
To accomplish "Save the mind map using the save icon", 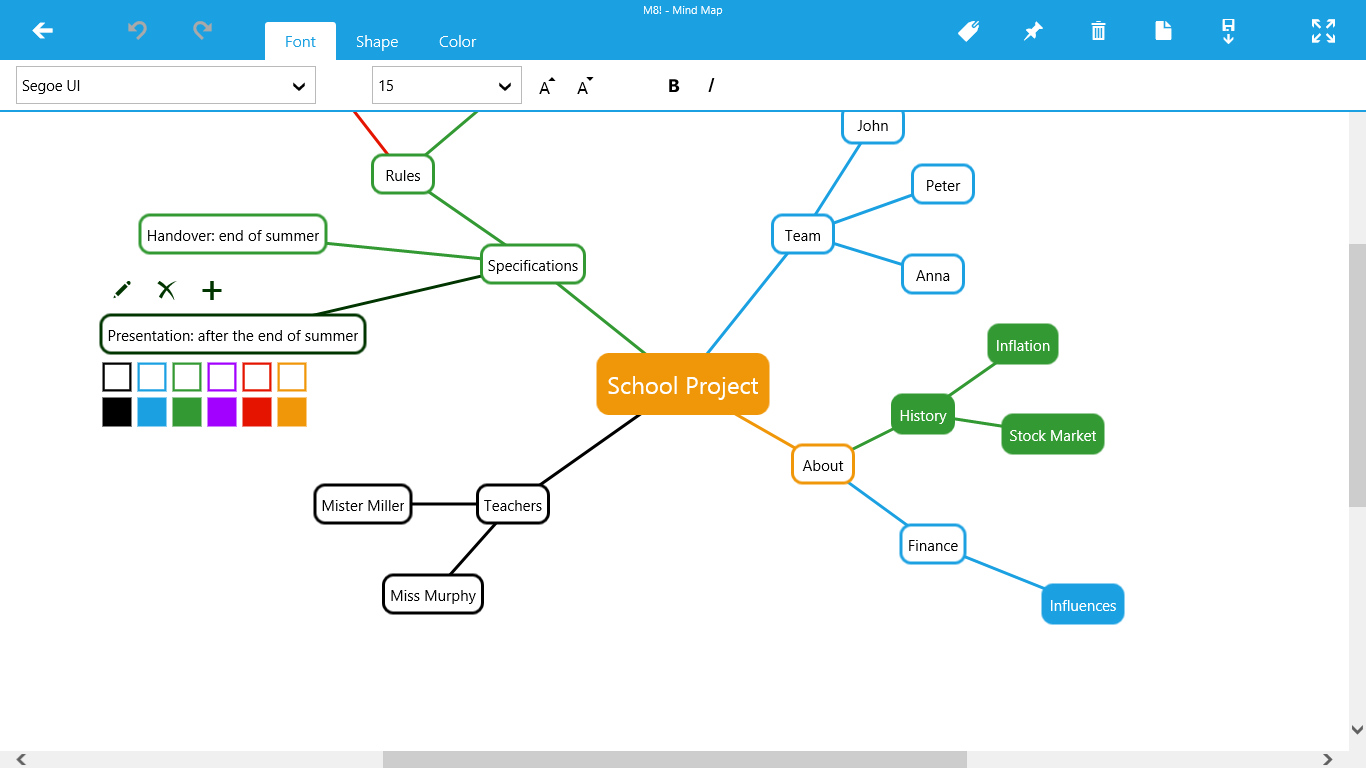I will [x=1228, y=31].
